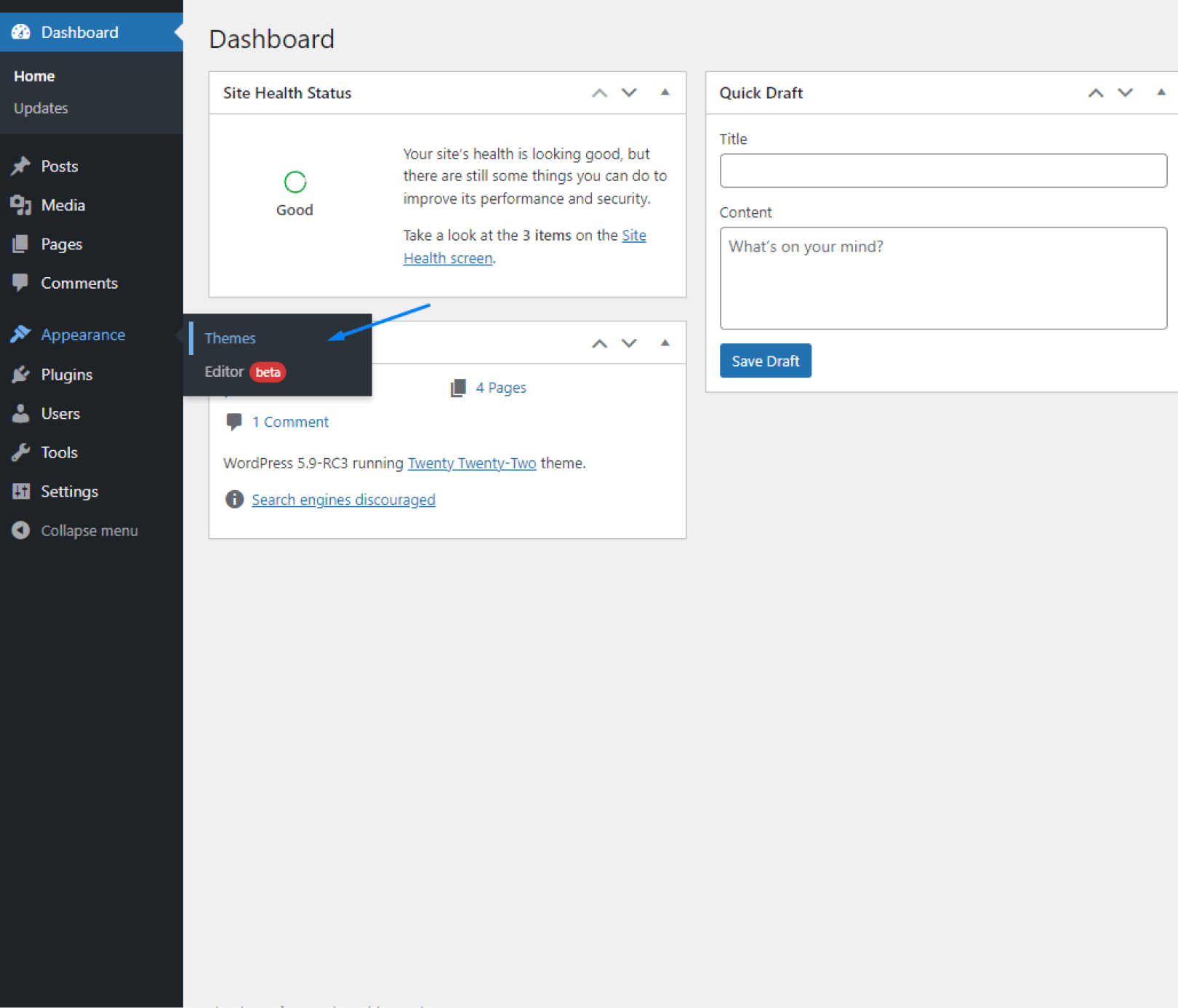Click the info icon beside Search engines discouraged
The height and width of the screenshot is (1008, 1178).
[234, 500]
